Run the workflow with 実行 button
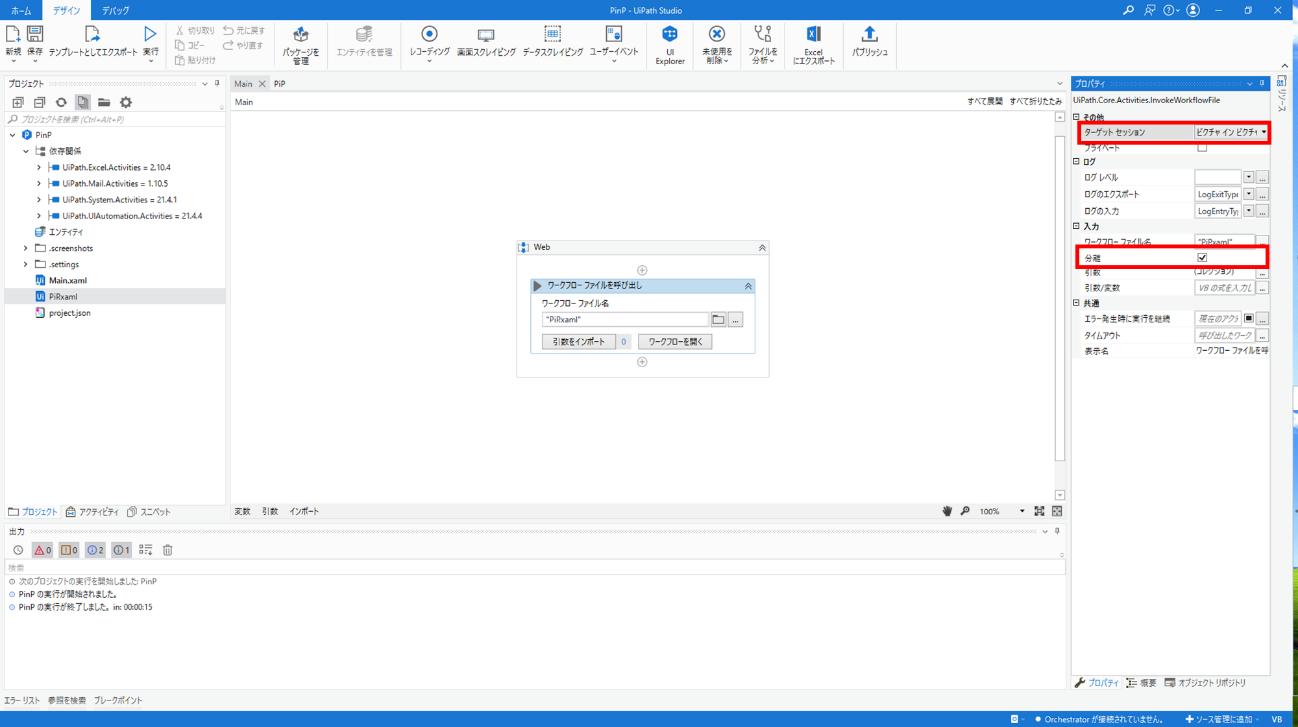The width and height of the screenshot is (1298, 727). (x=150, y=41)
